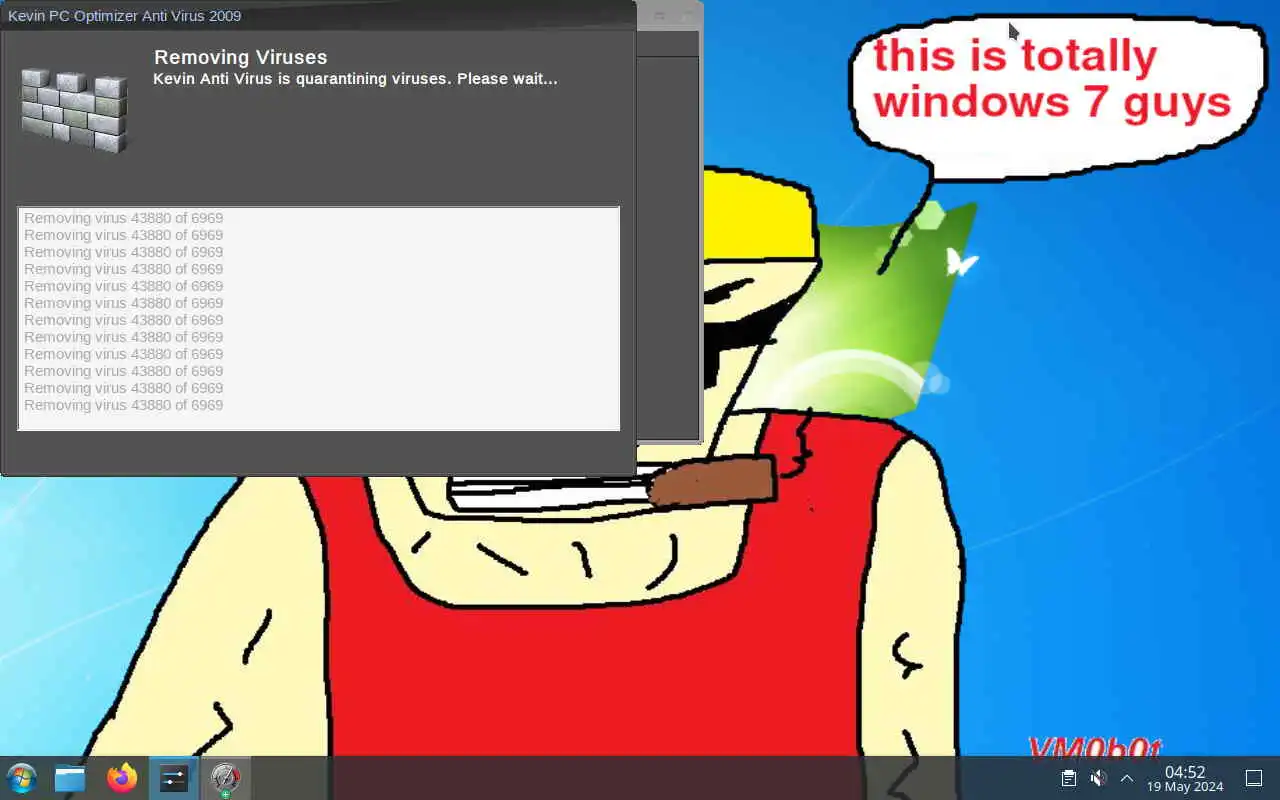
Task: Select the speedometer gauge taskbar icon
Action: [x=225, y=778]
